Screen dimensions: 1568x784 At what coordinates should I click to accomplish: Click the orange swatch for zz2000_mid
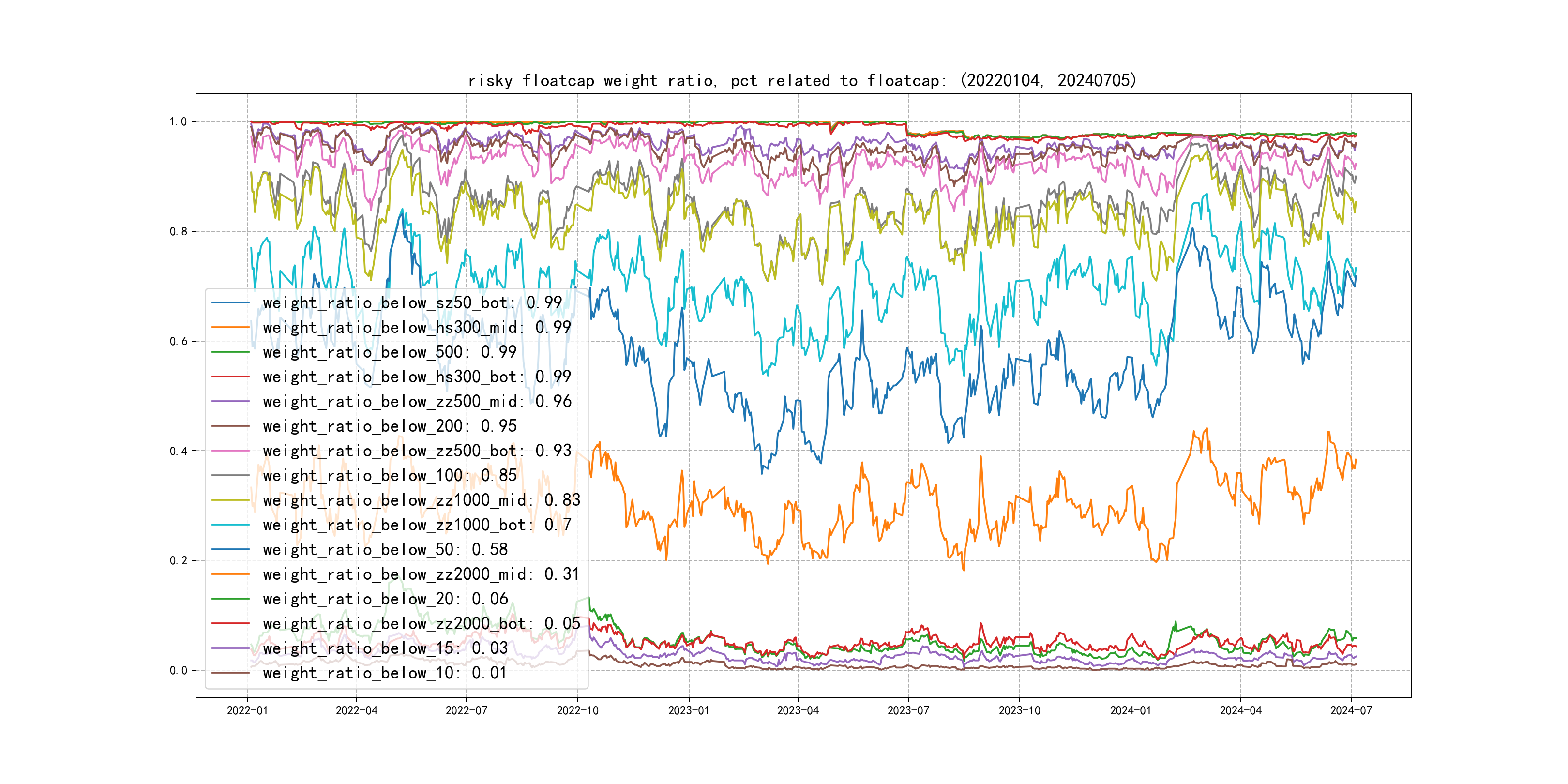230,574
